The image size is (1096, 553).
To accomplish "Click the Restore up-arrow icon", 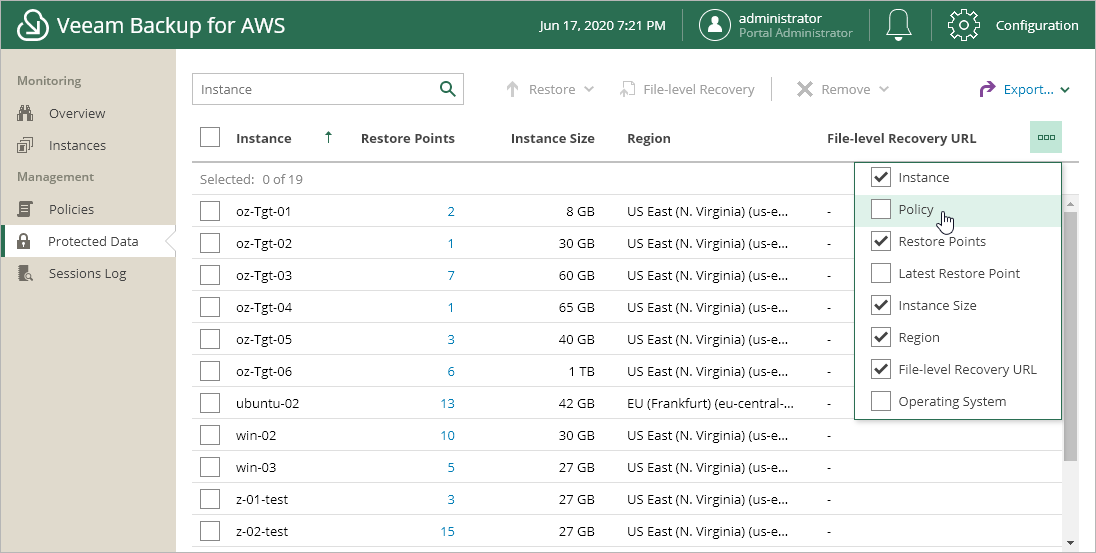I will point(512,89).
